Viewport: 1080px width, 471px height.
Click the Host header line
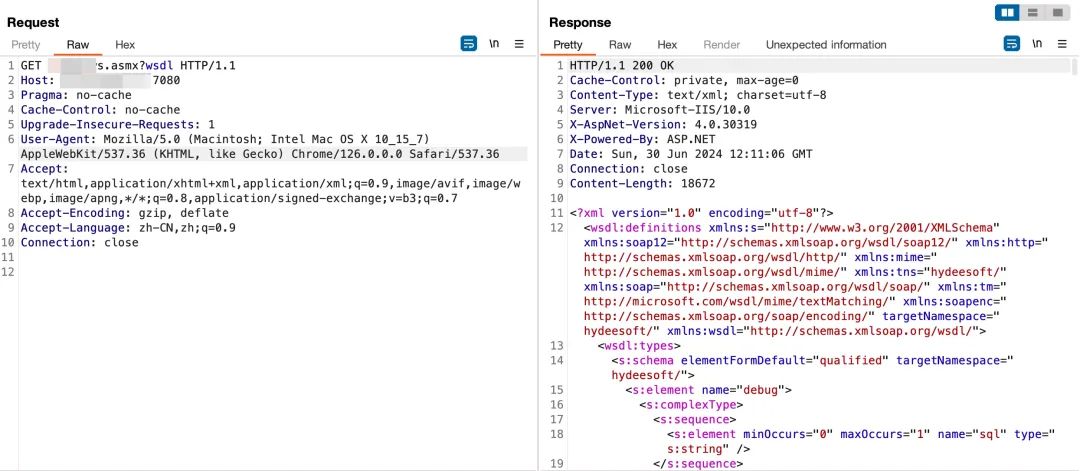[101, 81]
